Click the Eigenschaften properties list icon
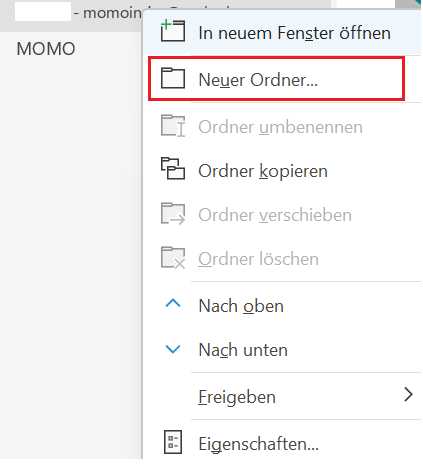Screen dimensions: 423x471 pyautogui.click(x=173, y=442)
